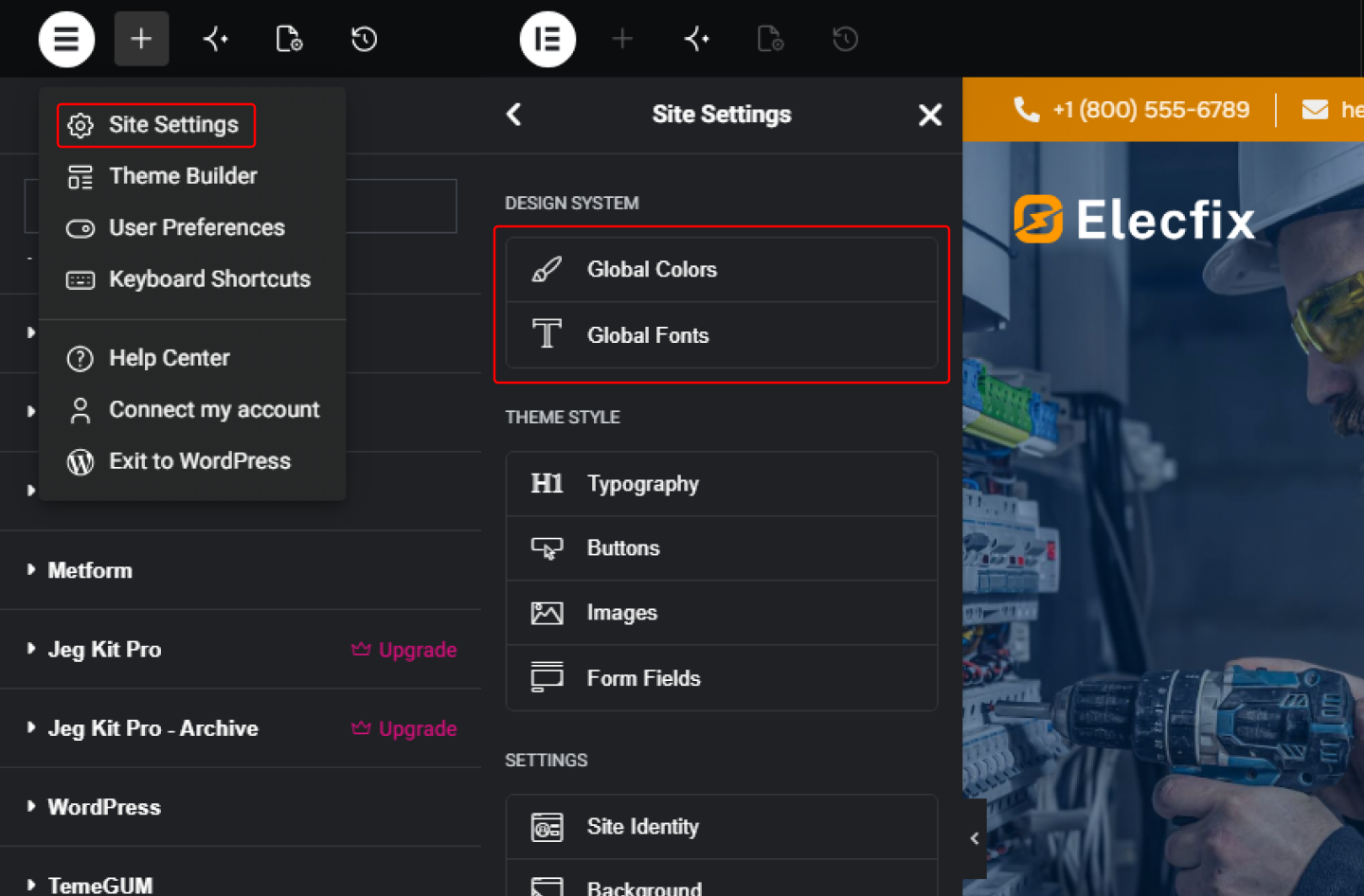Open Global Colors settings
Viewport: 1364px width, 896px height.
tap(722, 270)
